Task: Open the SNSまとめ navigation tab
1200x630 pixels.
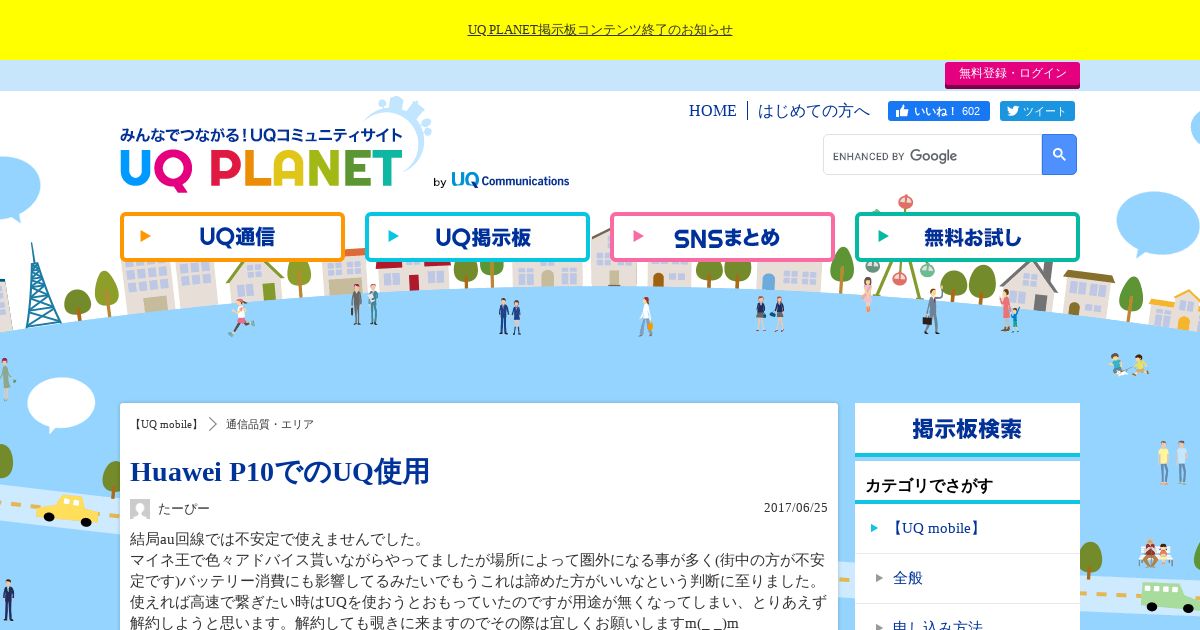Action: [722, 237]
